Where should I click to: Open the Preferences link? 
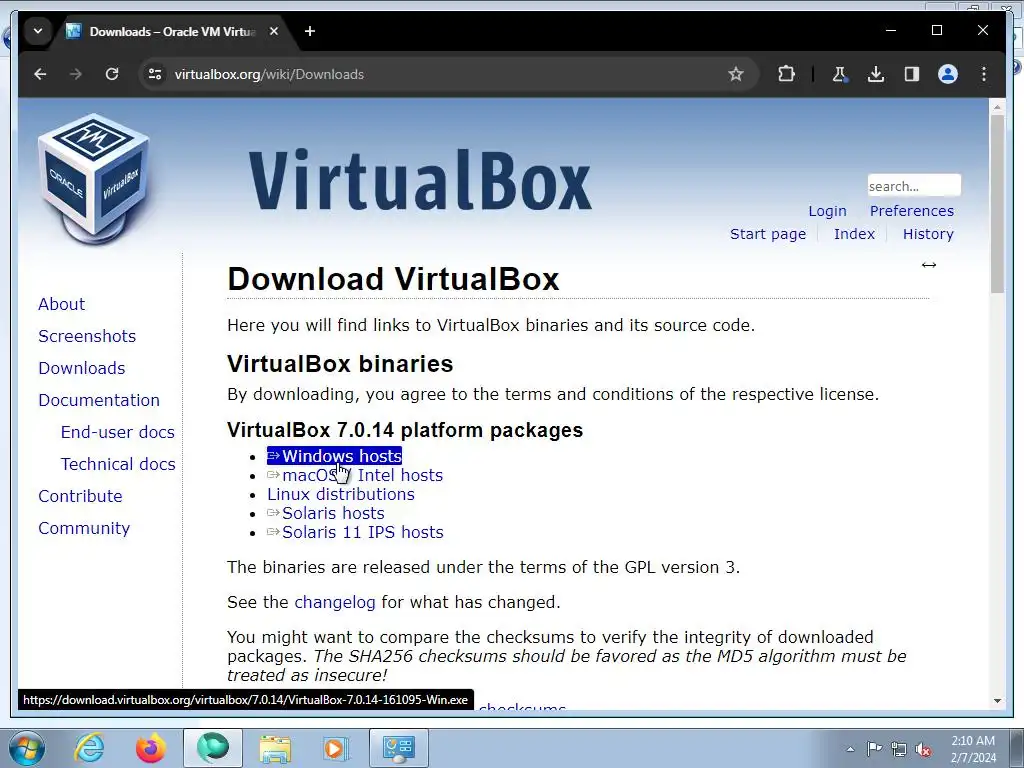click(x=912, y=211)
